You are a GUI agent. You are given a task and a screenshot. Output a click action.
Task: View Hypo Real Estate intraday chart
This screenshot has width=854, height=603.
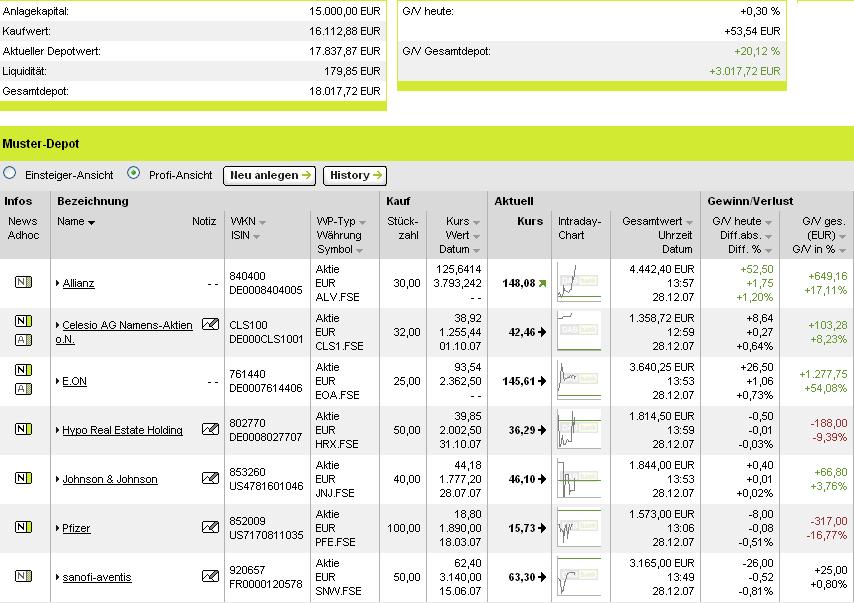(x=579, y=429)
